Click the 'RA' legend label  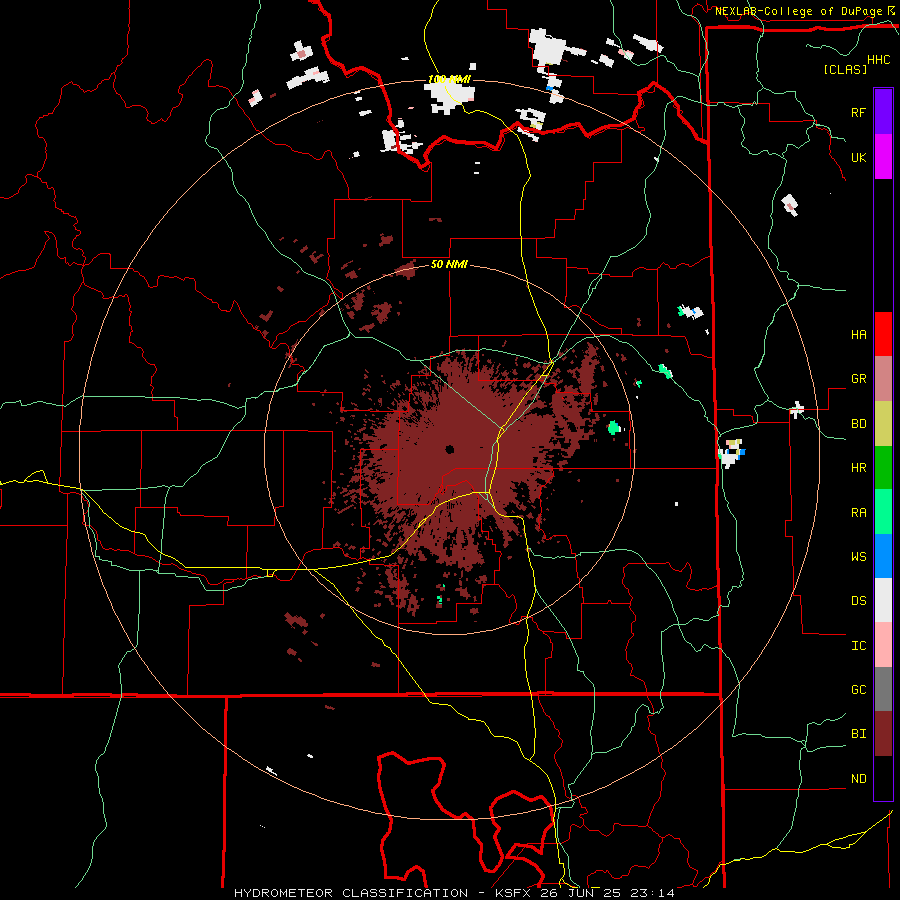pyautogui.click(x=858, y=512)
